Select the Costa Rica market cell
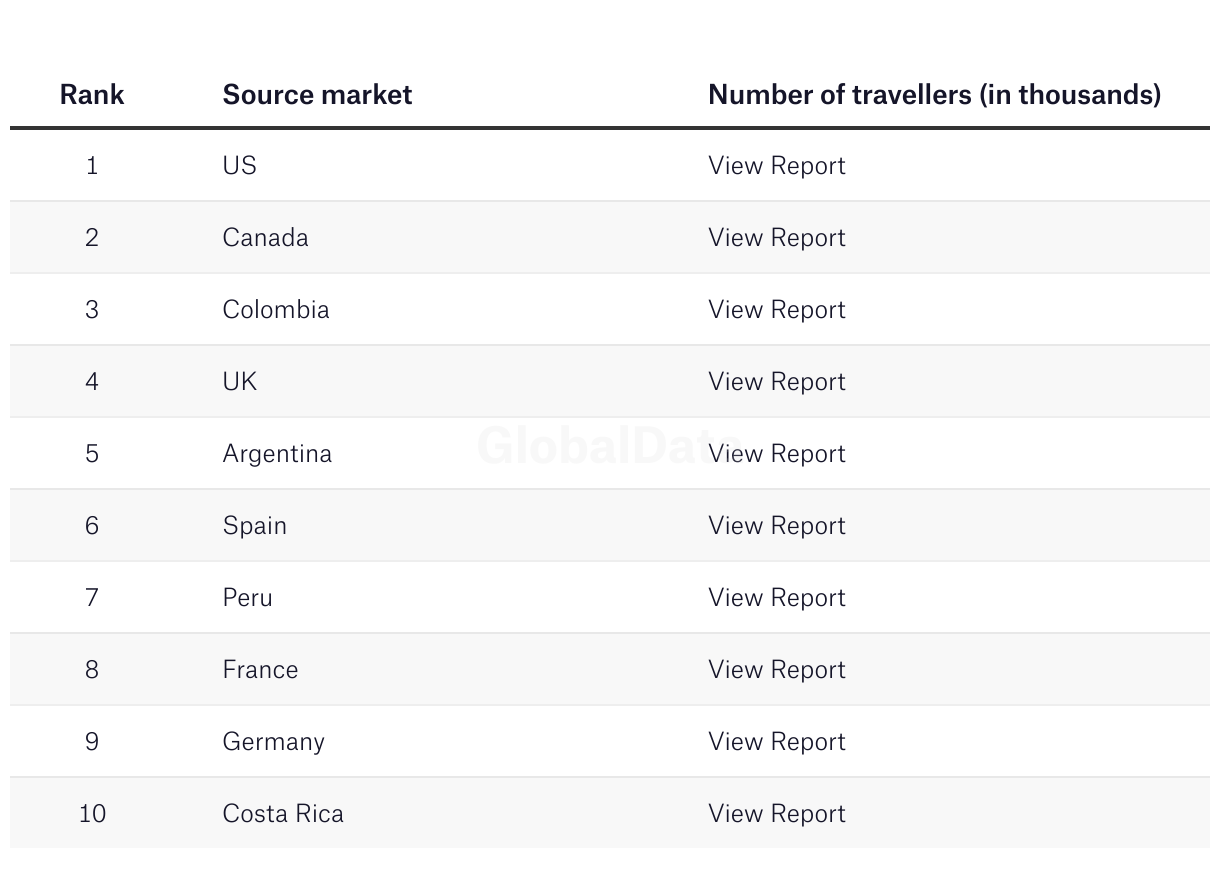This screenshot has width=1220, height=890. tap(283, 813)
